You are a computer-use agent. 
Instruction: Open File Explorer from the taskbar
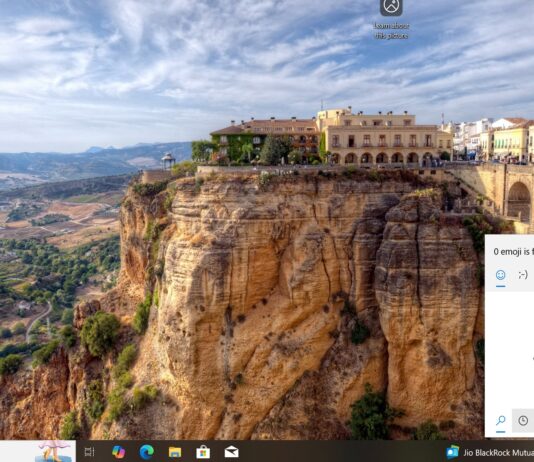click(x=175, y=452)
